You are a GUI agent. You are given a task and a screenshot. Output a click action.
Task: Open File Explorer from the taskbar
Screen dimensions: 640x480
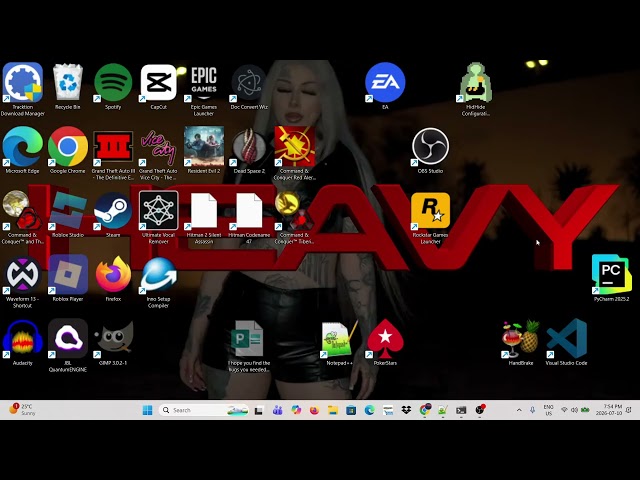point(333,410)
